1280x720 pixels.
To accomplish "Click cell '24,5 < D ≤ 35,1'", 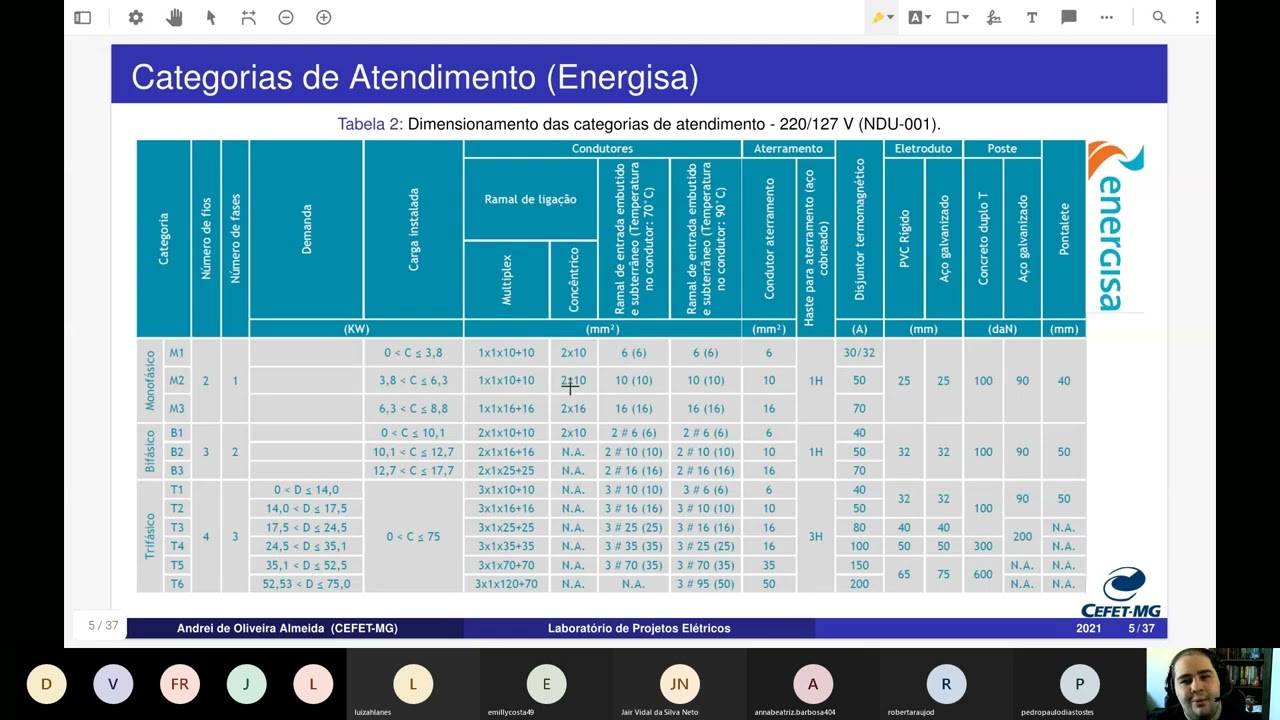I will pos(306,546).
